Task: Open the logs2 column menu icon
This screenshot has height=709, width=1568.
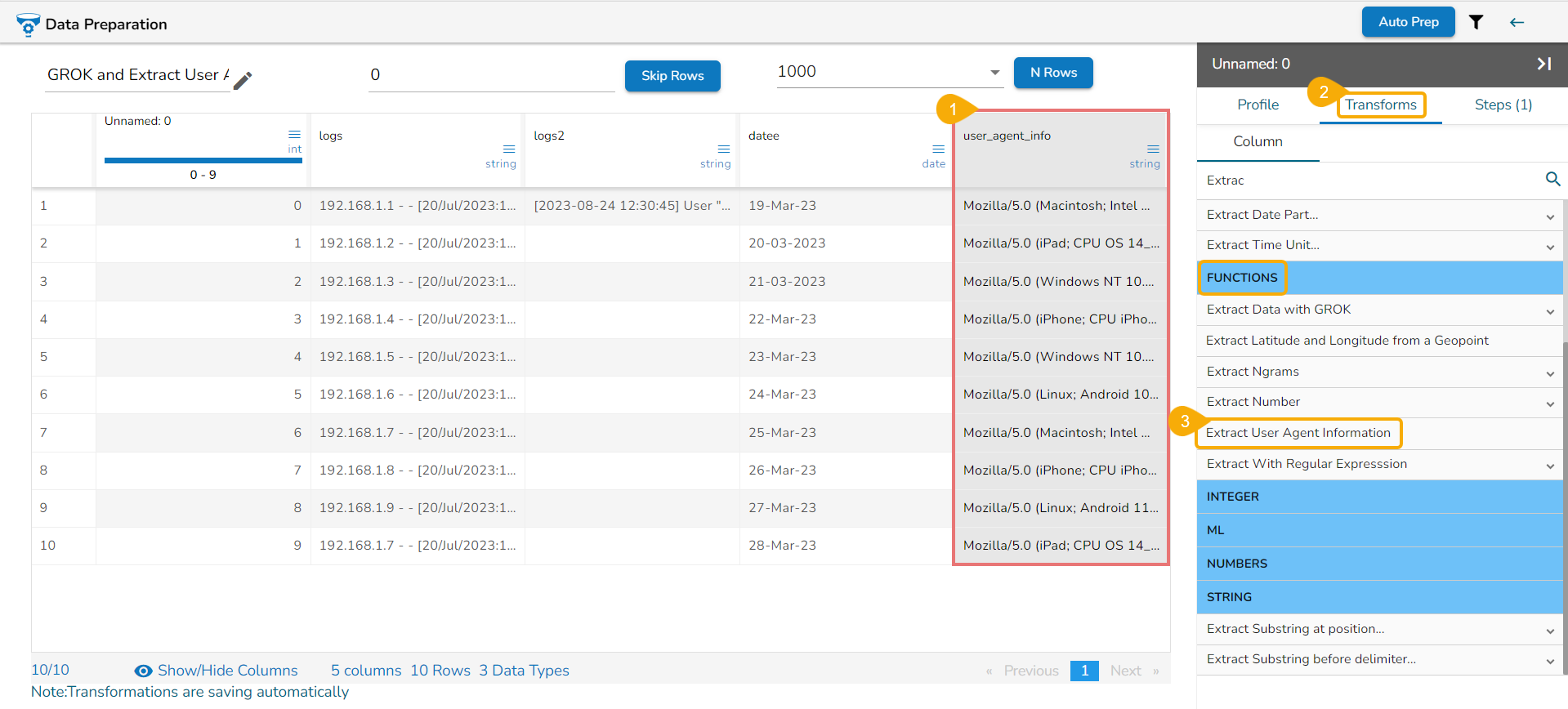Action: pyautogui.click(x=723, y=149)
